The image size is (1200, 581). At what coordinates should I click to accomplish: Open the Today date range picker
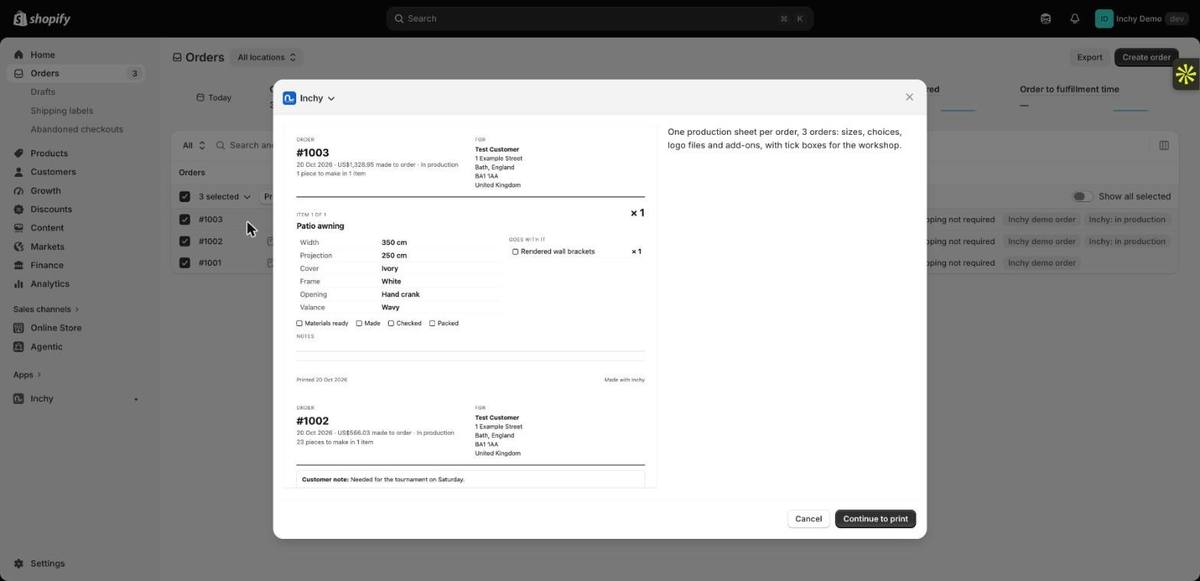pyautogui.click(x=214, y=98)
